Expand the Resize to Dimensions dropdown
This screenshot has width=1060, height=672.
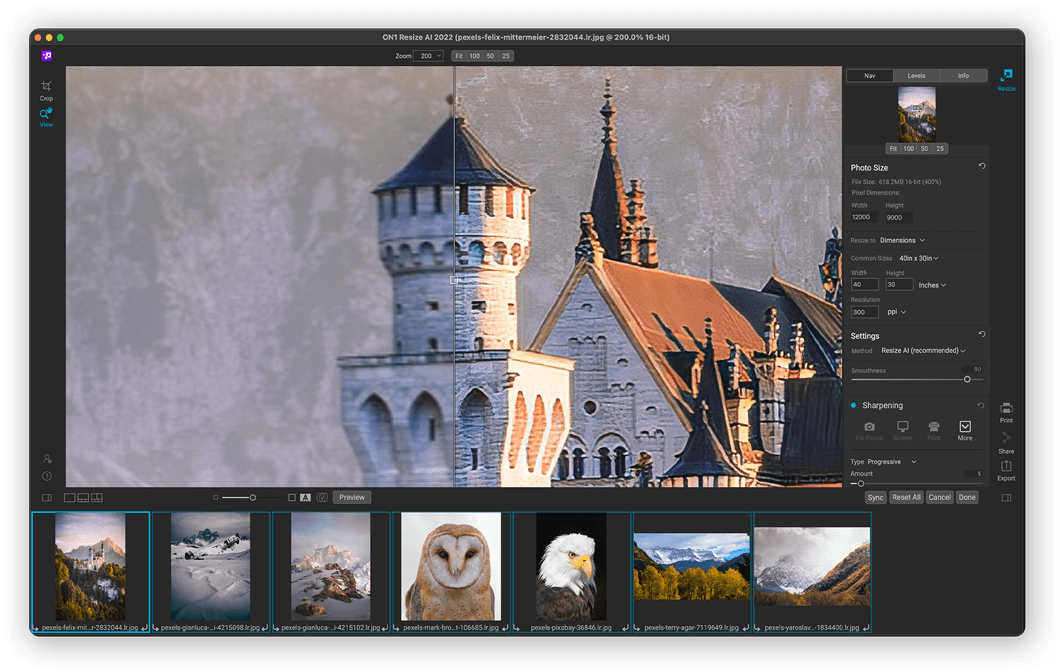point(902,240)
